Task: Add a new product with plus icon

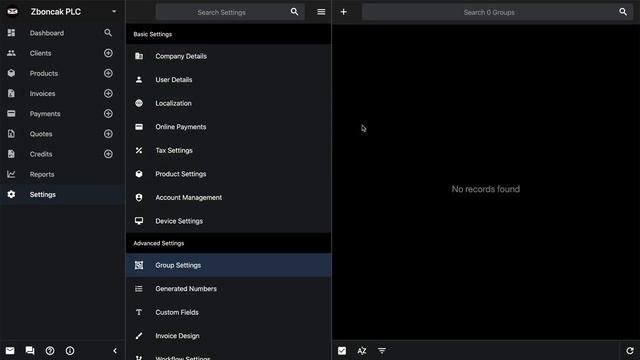Action: [108, 73]
